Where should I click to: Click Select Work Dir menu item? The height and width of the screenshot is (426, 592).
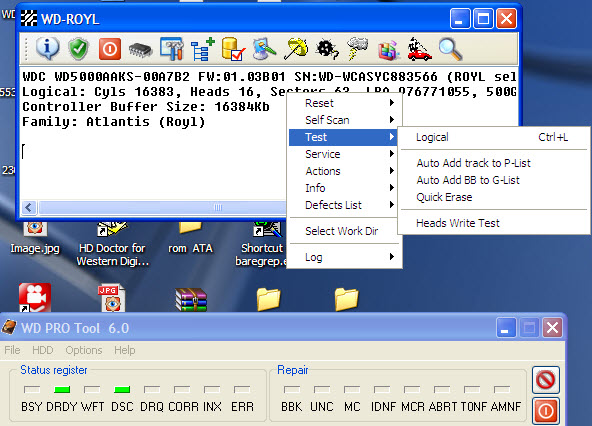coord(343,231)
